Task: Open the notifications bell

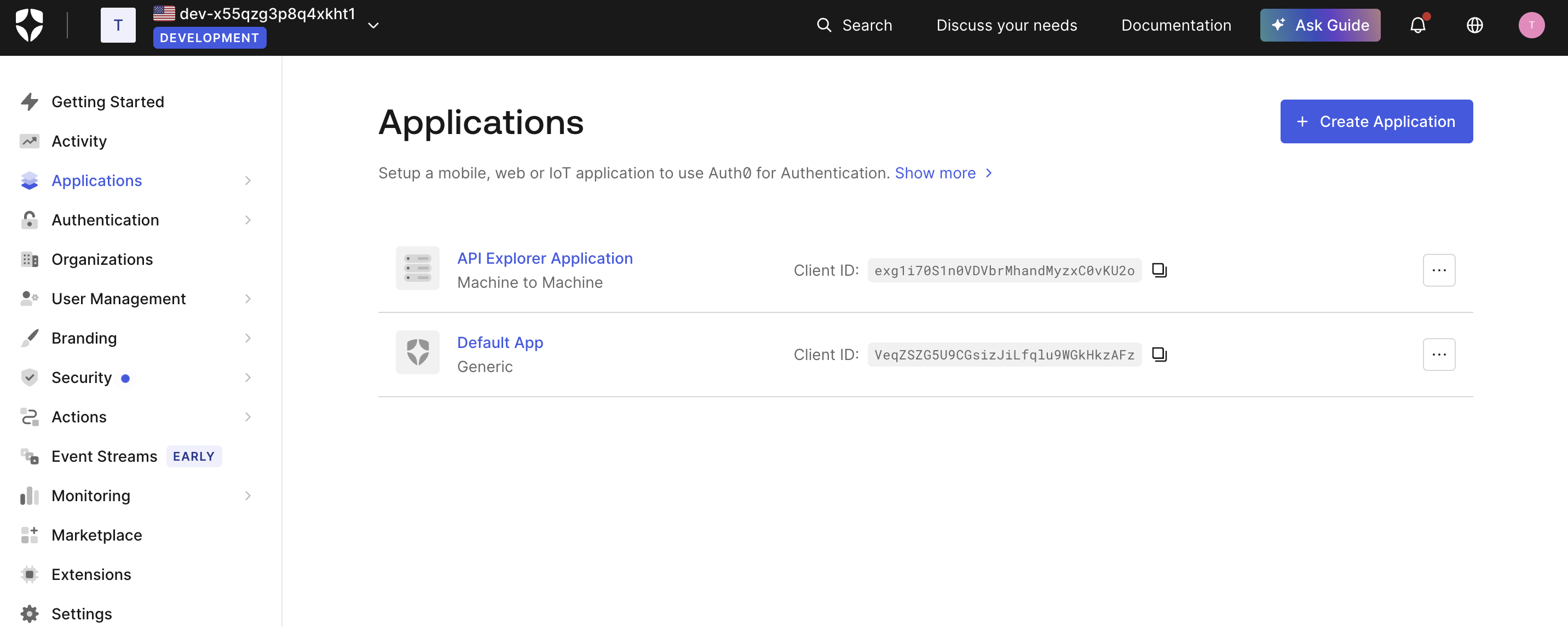Action: (1417, 25)
